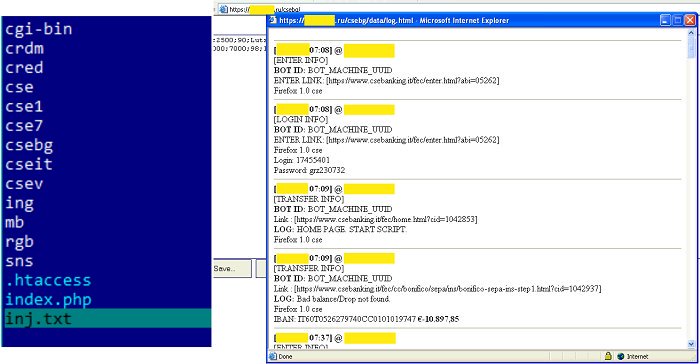
Task: Open the csebg directory
Action: (x=29, y=145)
